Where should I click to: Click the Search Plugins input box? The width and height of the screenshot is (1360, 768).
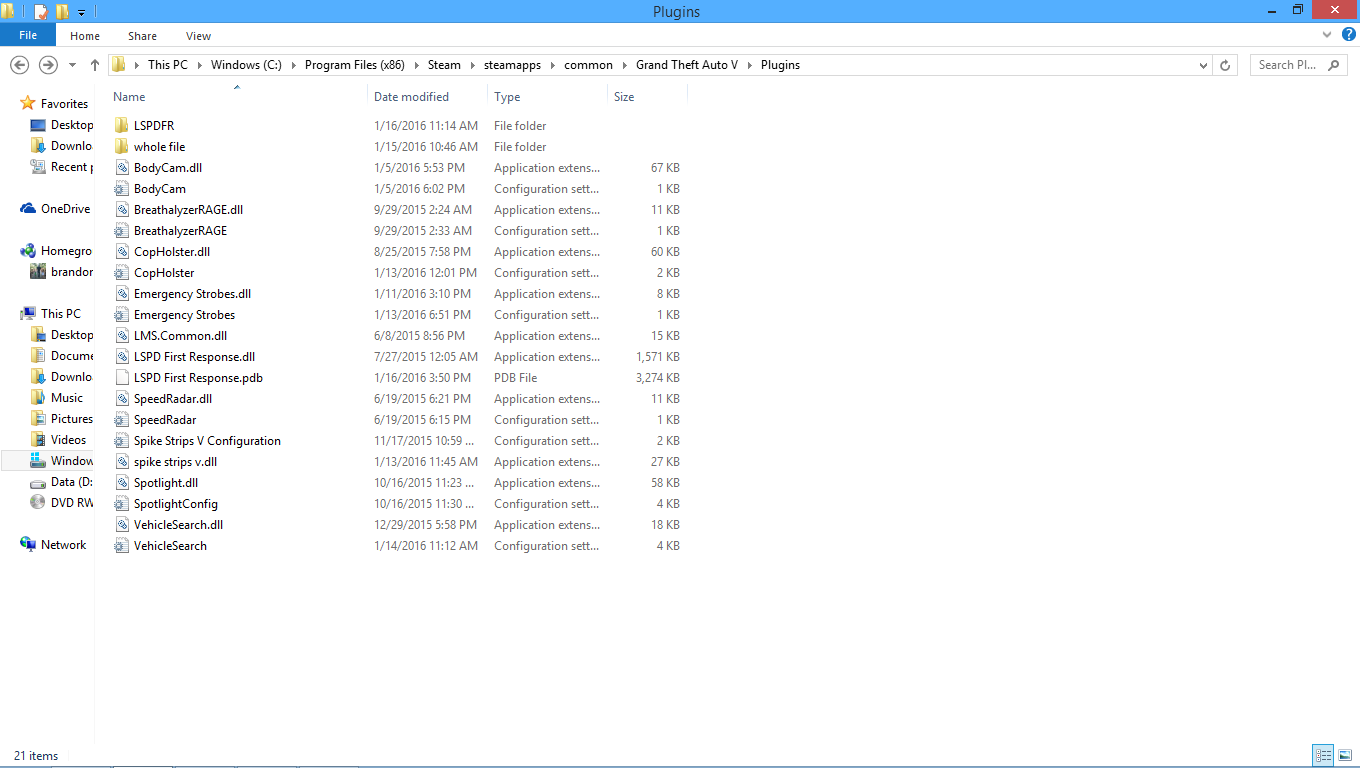(1298, 65)
